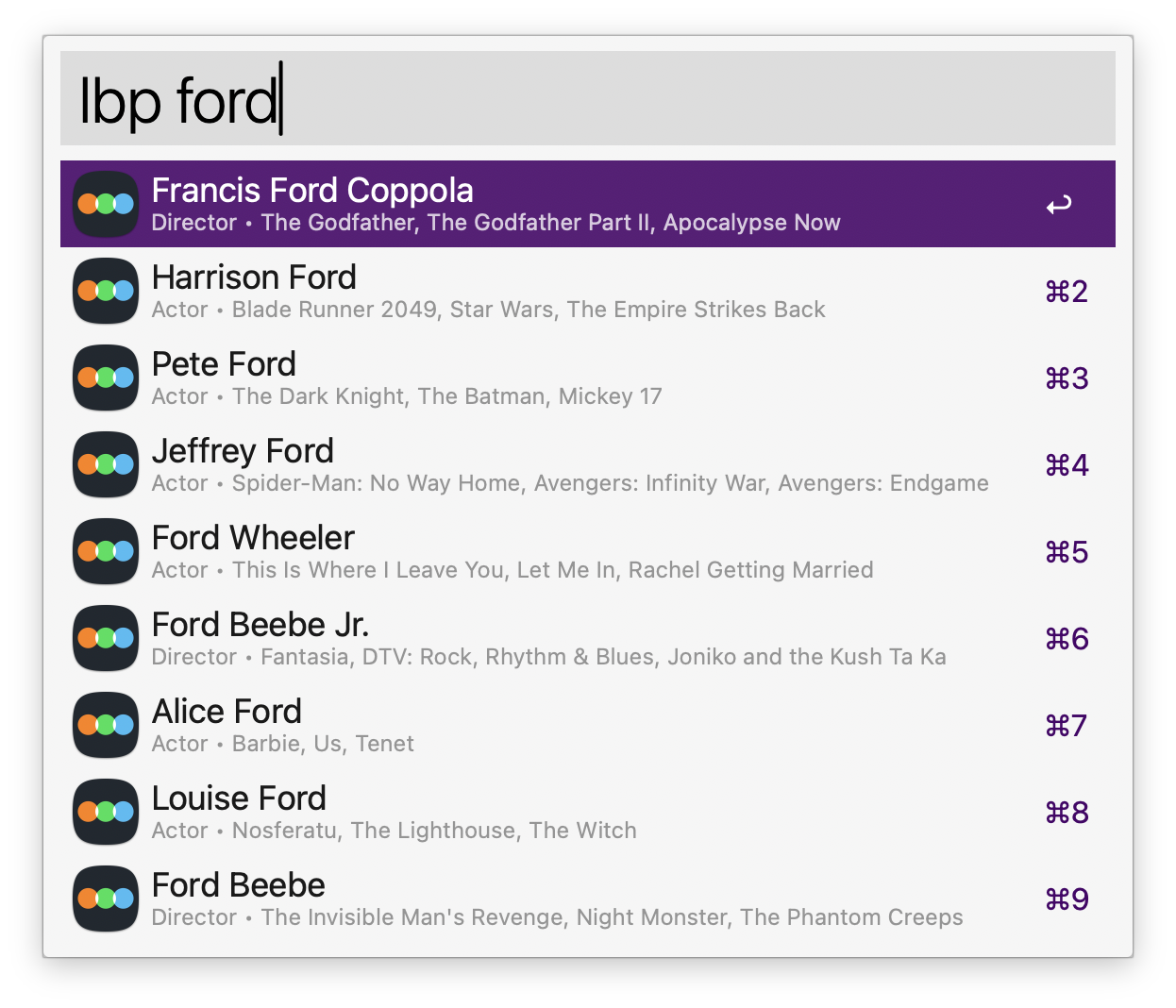Click the Letterboxd icon beside Ford Wheeler

point(106,551)
